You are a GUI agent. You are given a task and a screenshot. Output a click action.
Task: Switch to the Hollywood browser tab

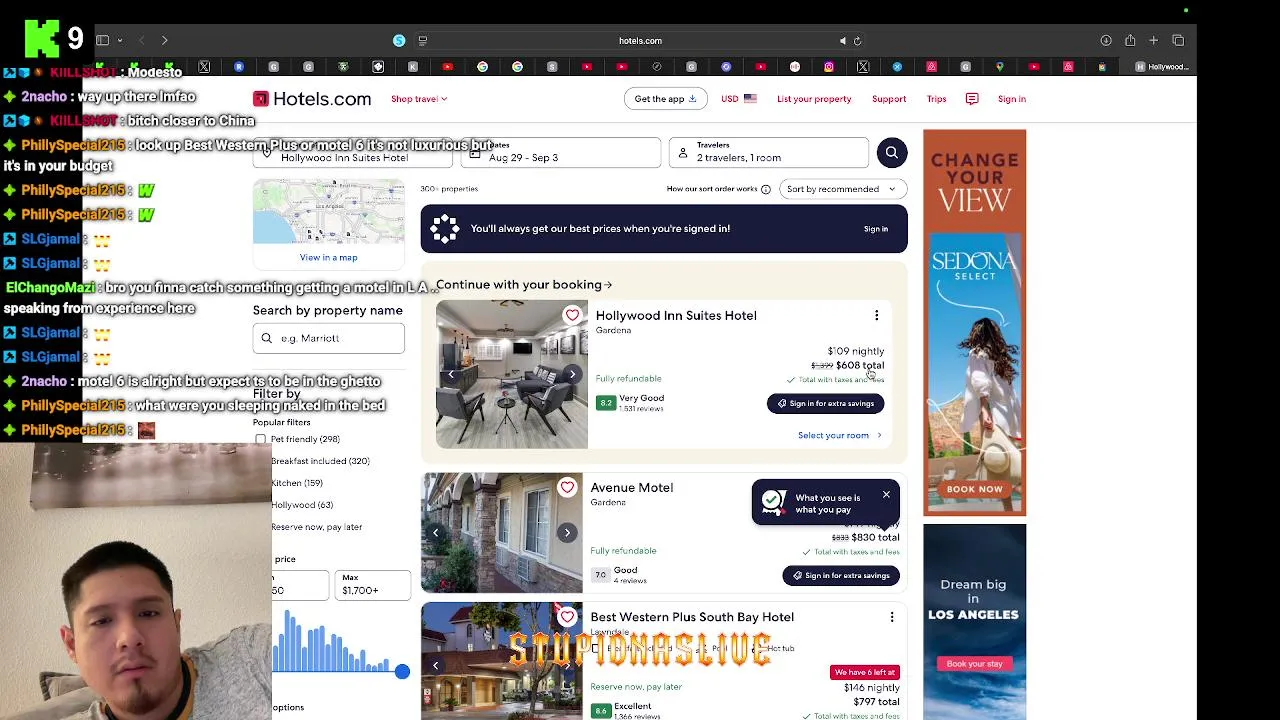(x=1162, y=67)
